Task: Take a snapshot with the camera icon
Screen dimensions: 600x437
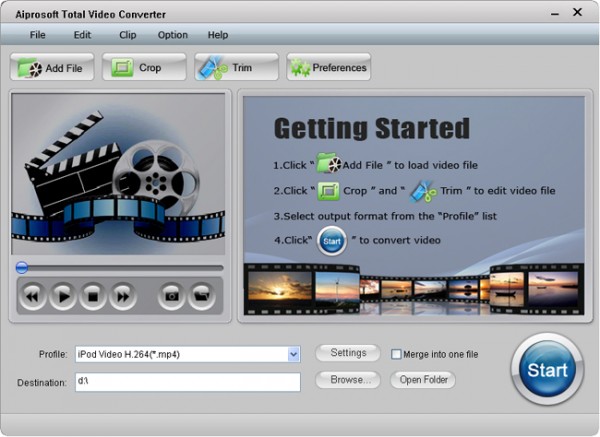Action: pyautogui.click(x=172, y=295)
